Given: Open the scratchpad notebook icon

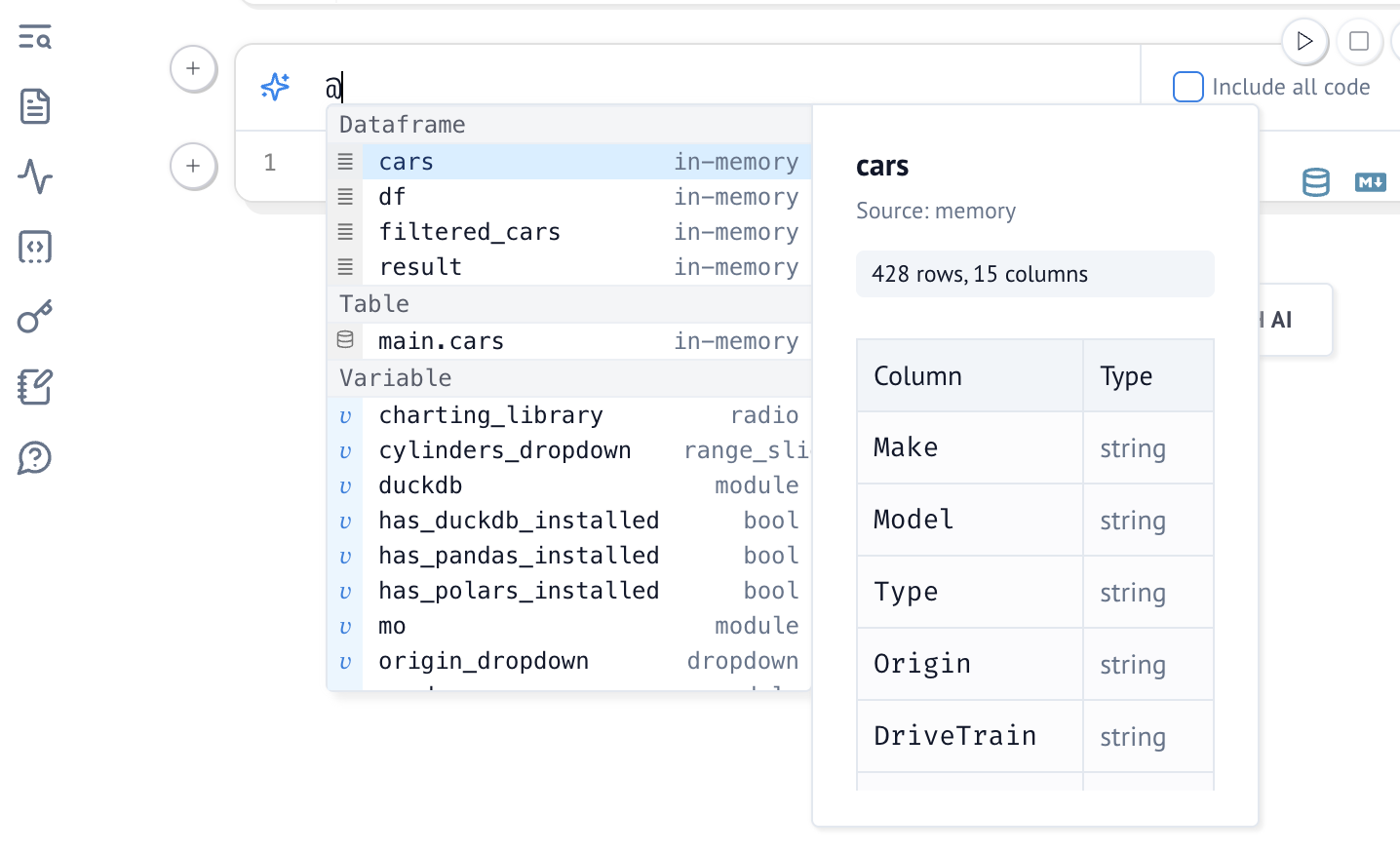Looking at the screenshot, I should tap(35, 387).
